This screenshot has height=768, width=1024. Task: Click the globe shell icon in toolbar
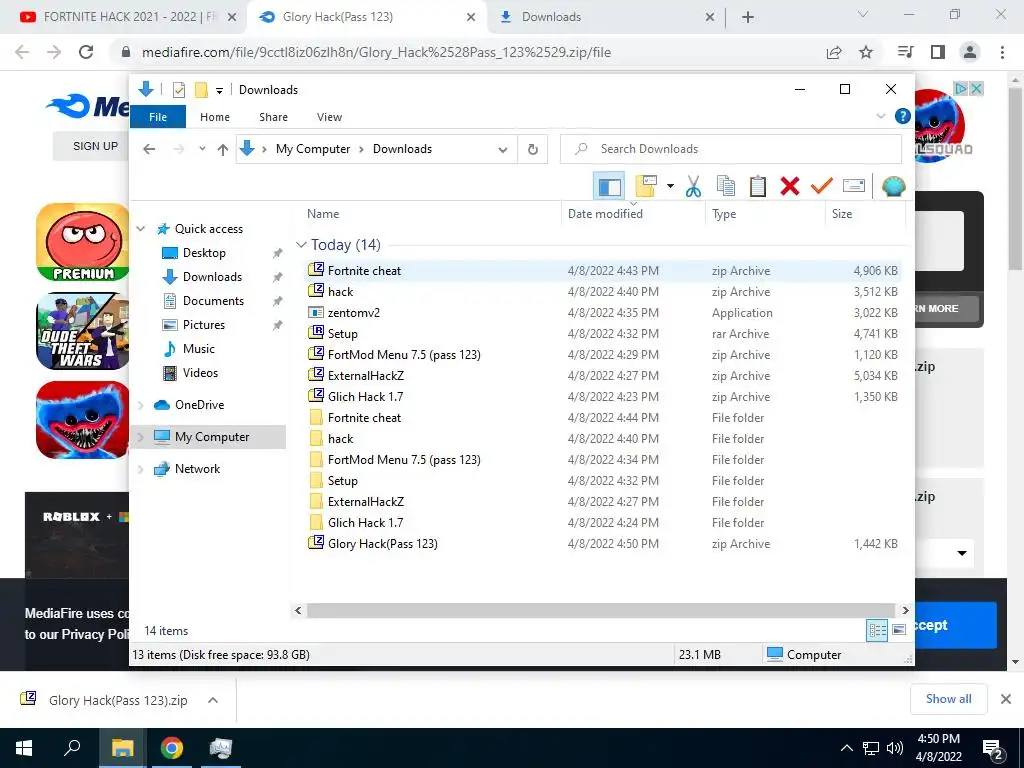[x=893, y=186]
